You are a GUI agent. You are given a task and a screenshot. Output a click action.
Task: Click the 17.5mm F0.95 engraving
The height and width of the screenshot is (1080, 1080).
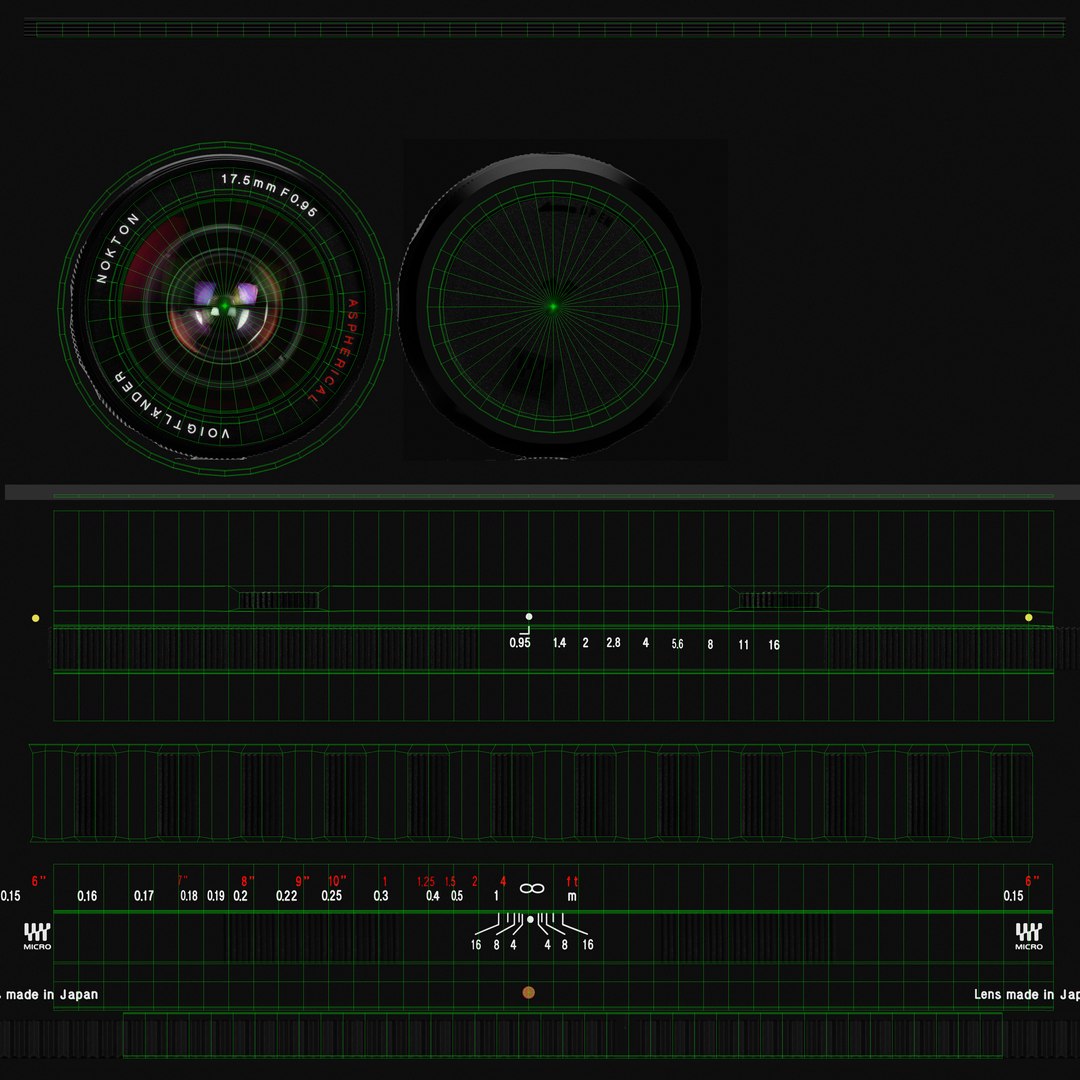[270, 194]
